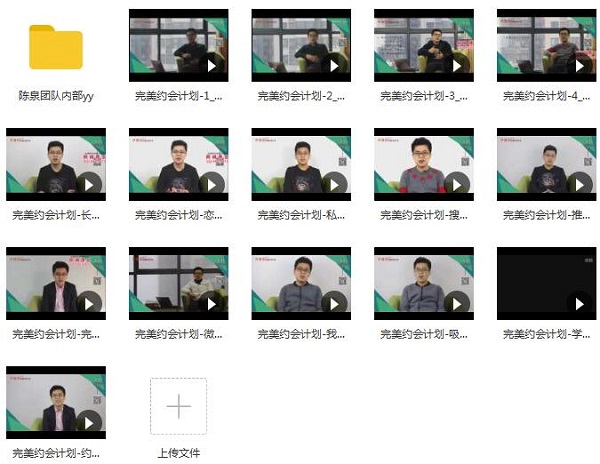
Task: Open the 陈泉团队内部yy folder icon
Action: coord(56,47)
